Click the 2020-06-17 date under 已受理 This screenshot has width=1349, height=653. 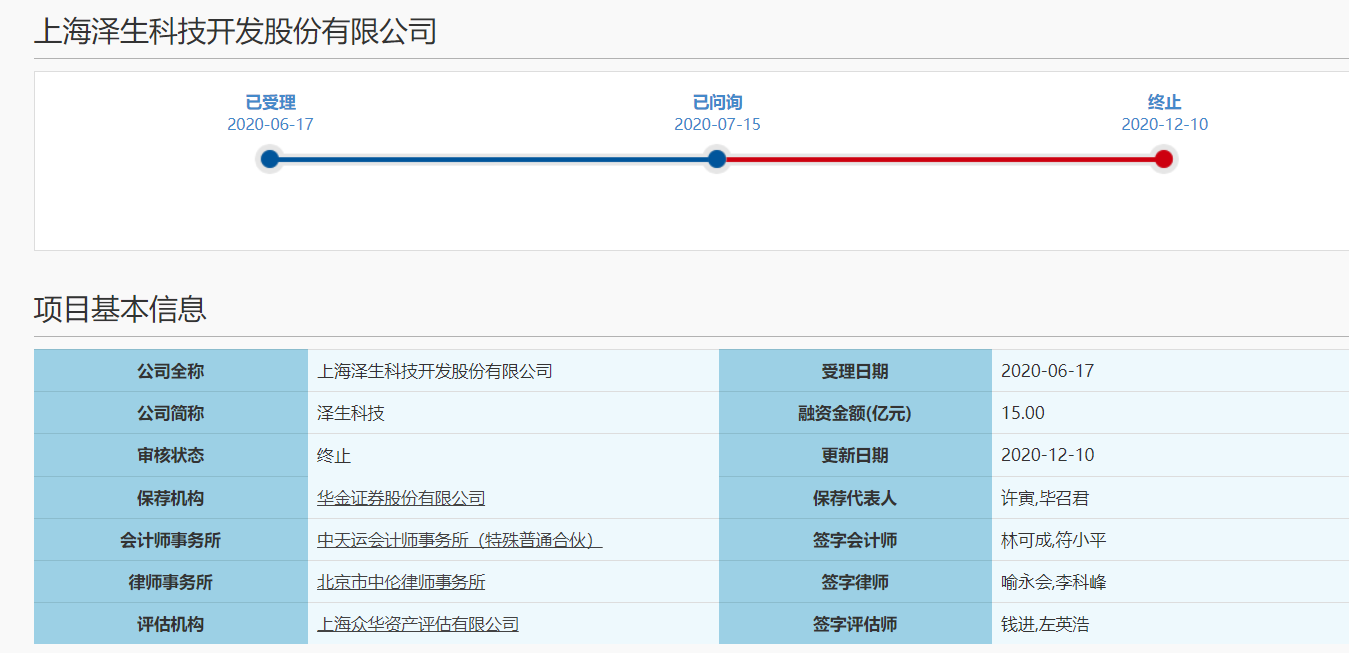[270, 125]
